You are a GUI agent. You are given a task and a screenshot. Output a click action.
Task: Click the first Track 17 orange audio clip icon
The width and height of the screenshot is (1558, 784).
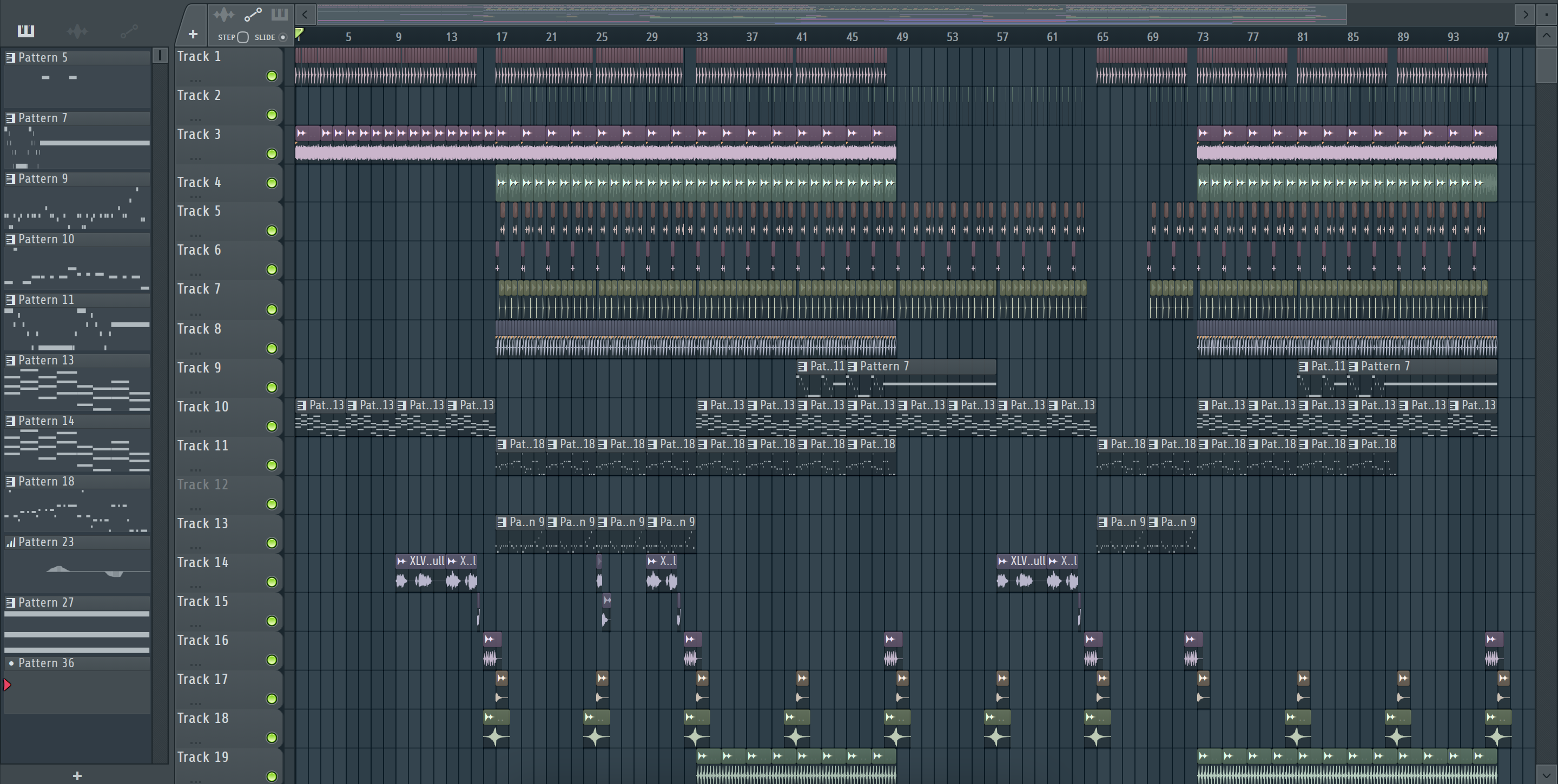[501, 678]
